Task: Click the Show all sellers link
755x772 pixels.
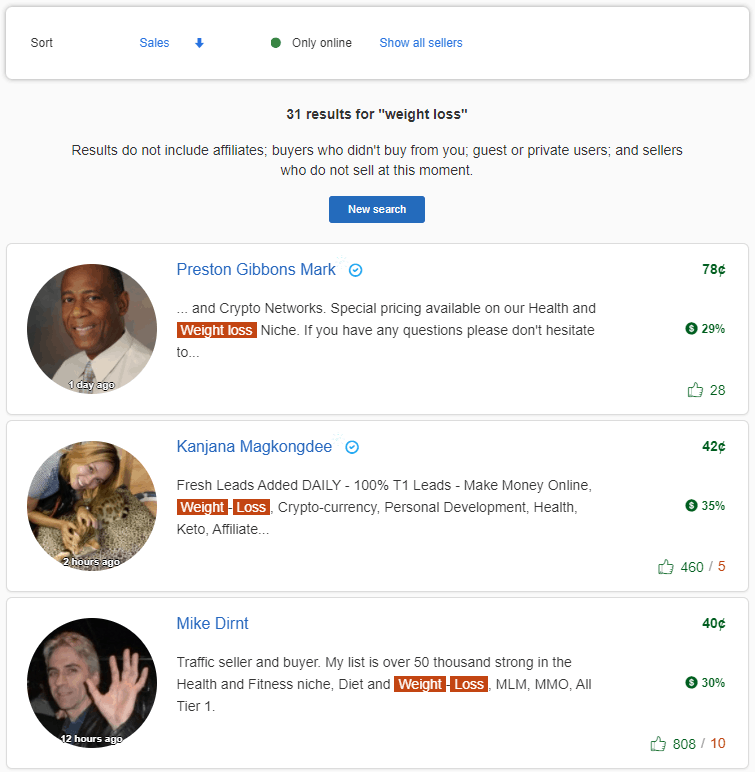Action: (x=420, y=43)
